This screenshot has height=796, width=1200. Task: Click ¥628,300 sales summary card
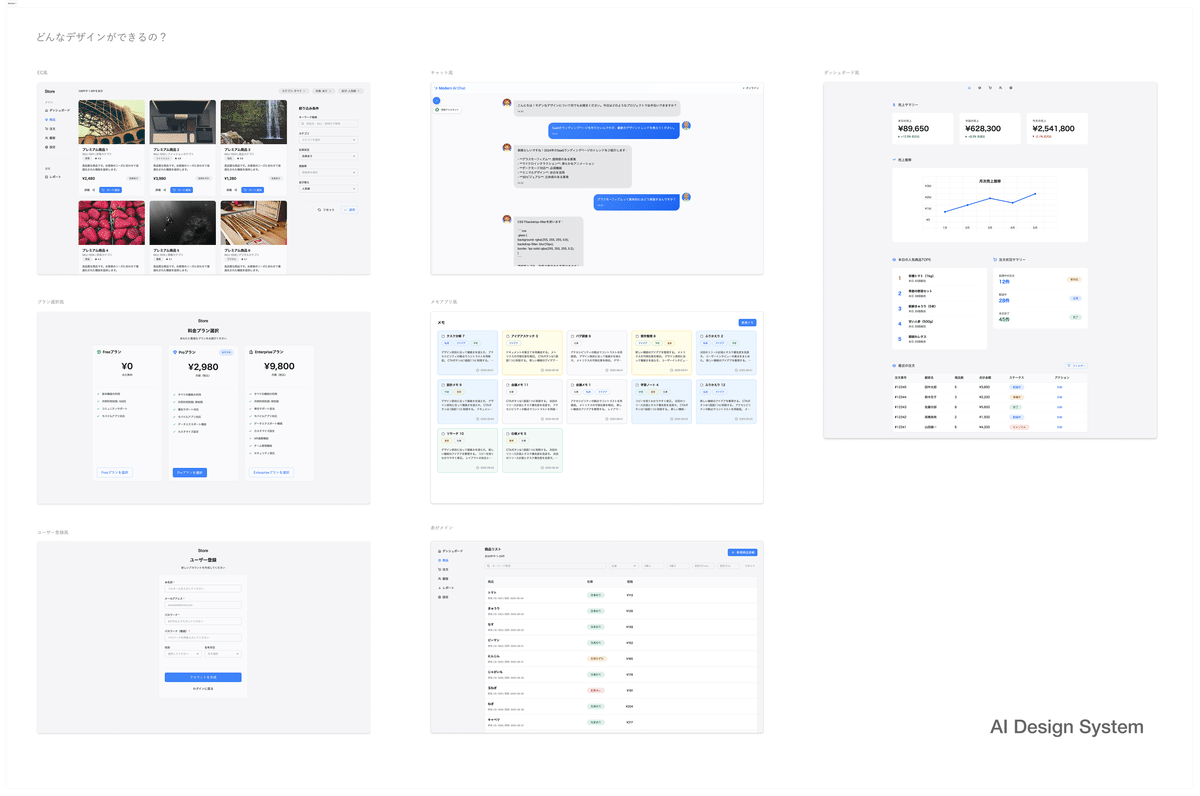pyautogui.click(x=990, y=129)
